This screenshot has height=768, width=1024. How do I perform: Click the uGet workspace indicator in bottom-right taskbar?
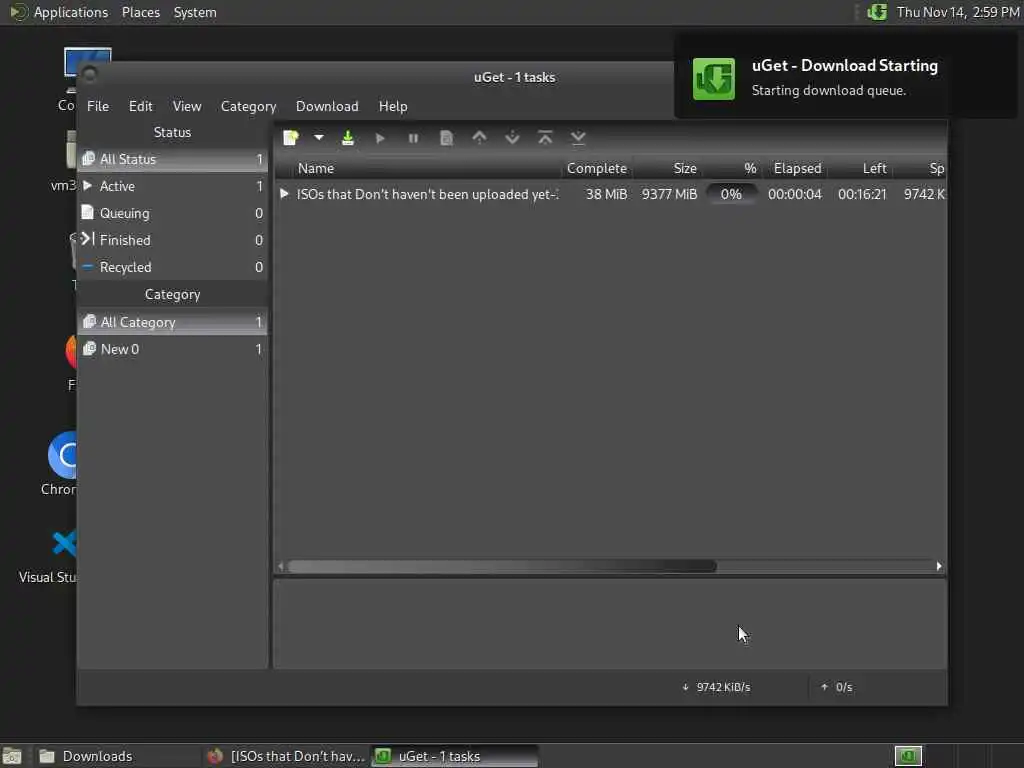tap(908, 756)
